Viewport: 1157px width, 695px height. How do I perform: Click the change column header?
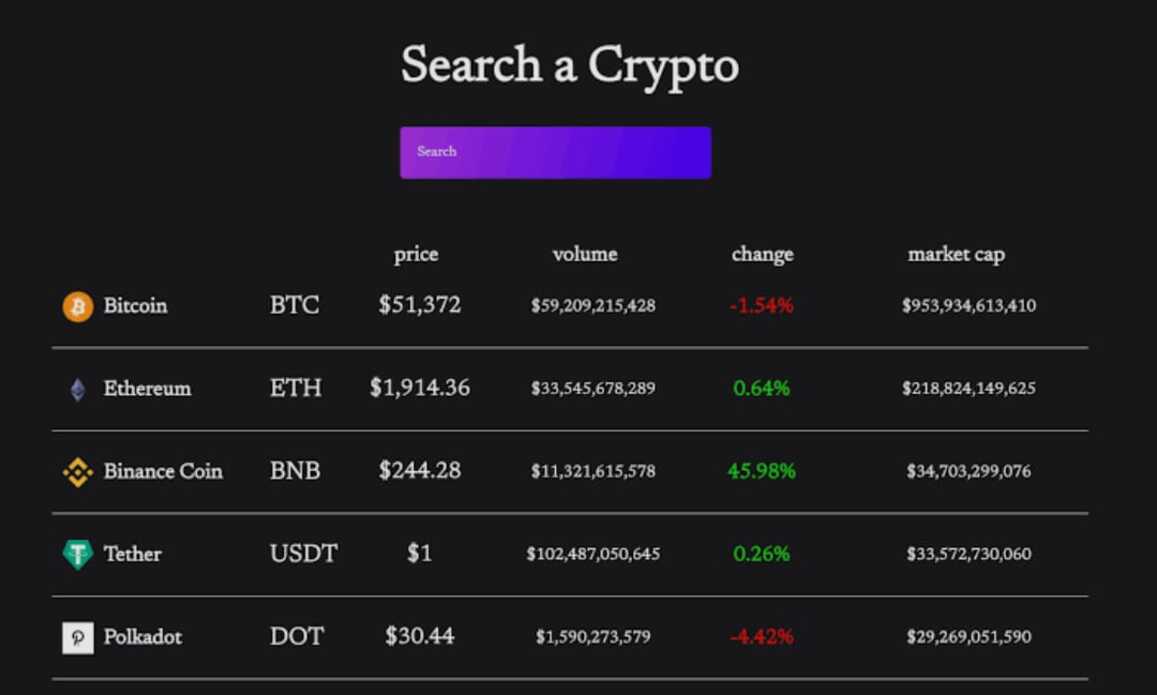pos(762,255)
